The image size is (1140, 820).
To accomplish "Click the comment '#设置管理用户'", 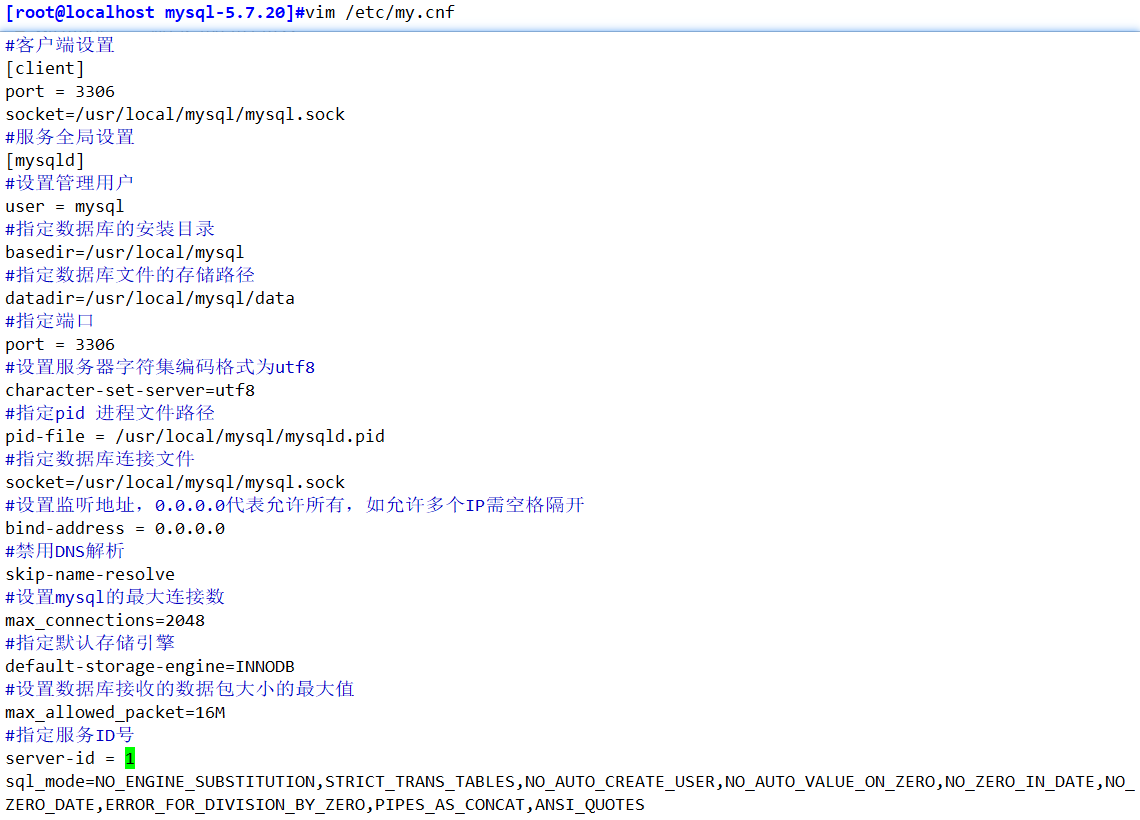I will coord(70,182).
